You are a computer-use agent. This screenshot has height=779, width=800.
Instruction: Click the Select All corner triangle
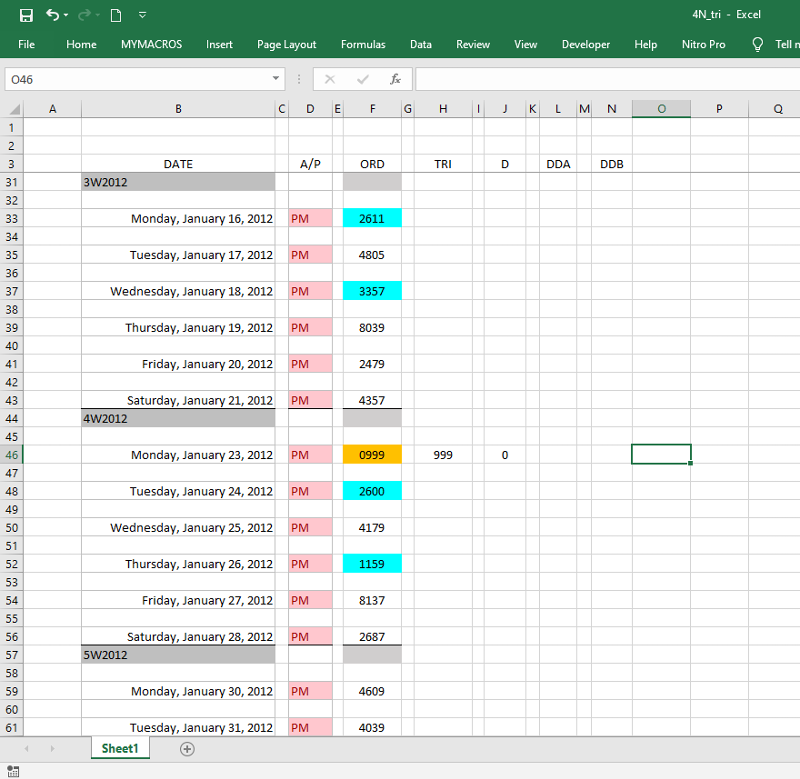click(14, 109)
